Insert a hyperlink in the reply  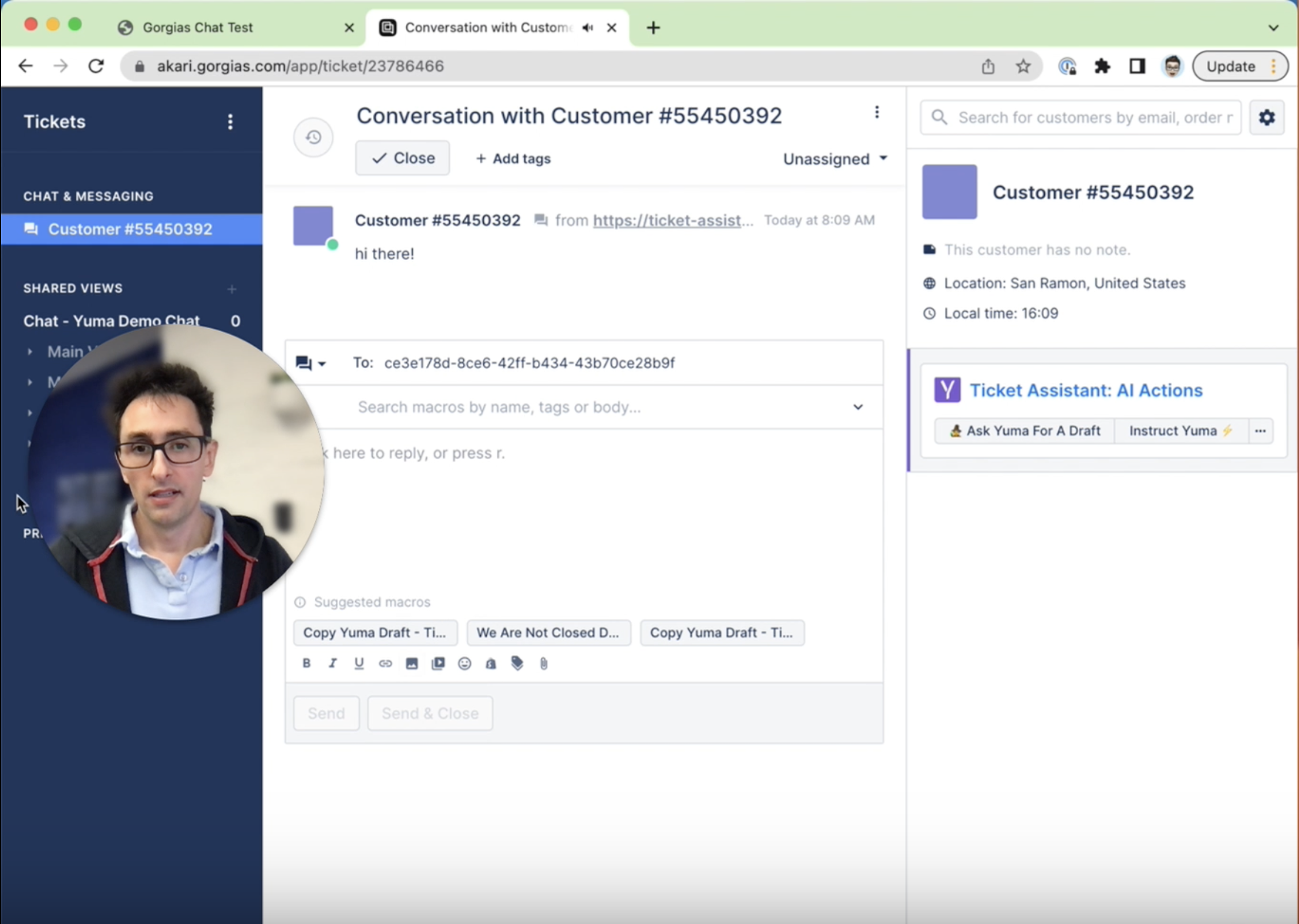coord(385,663)
